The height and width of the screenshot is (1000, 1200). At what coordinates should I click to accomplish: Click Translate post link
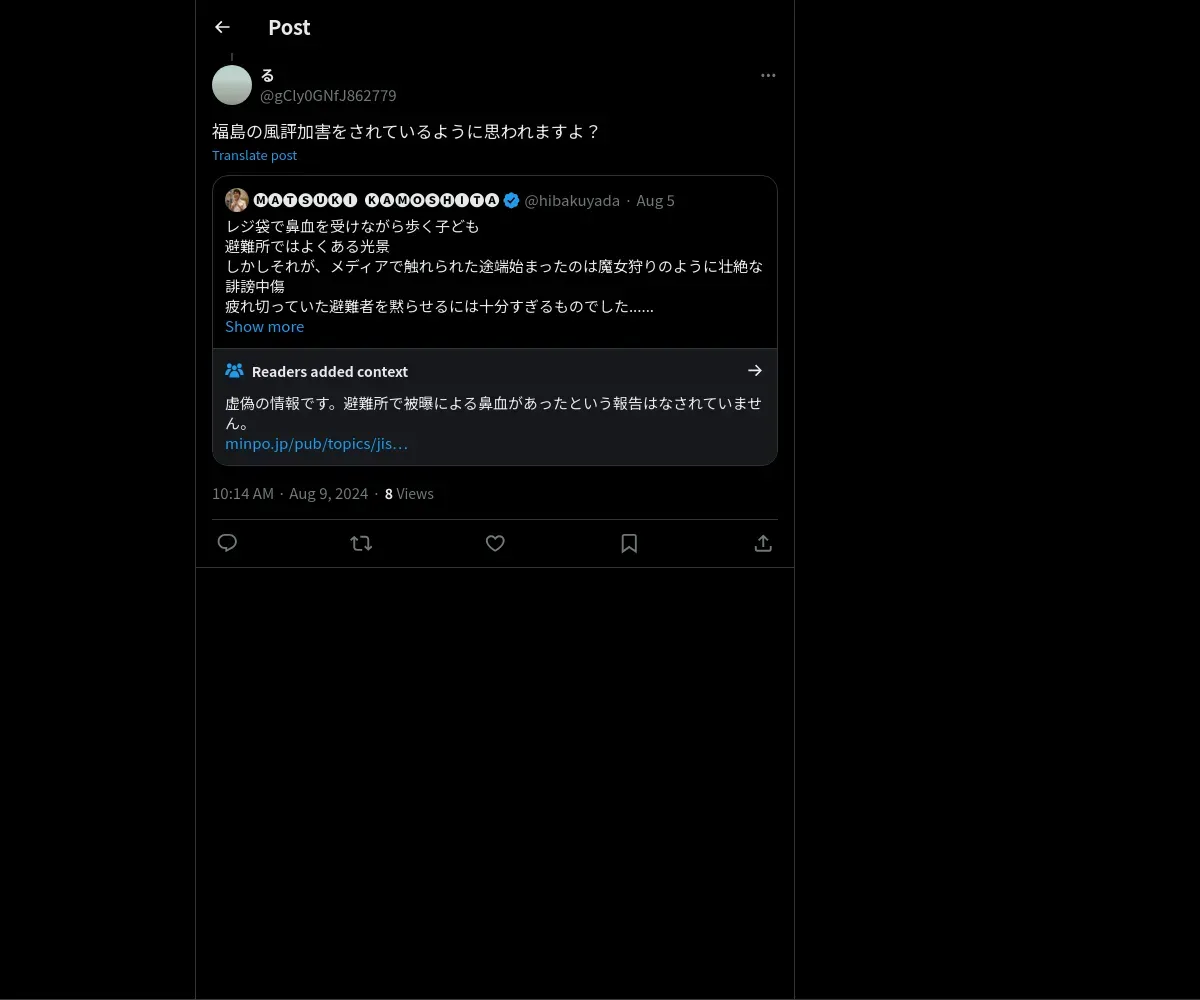pos(254,155)
